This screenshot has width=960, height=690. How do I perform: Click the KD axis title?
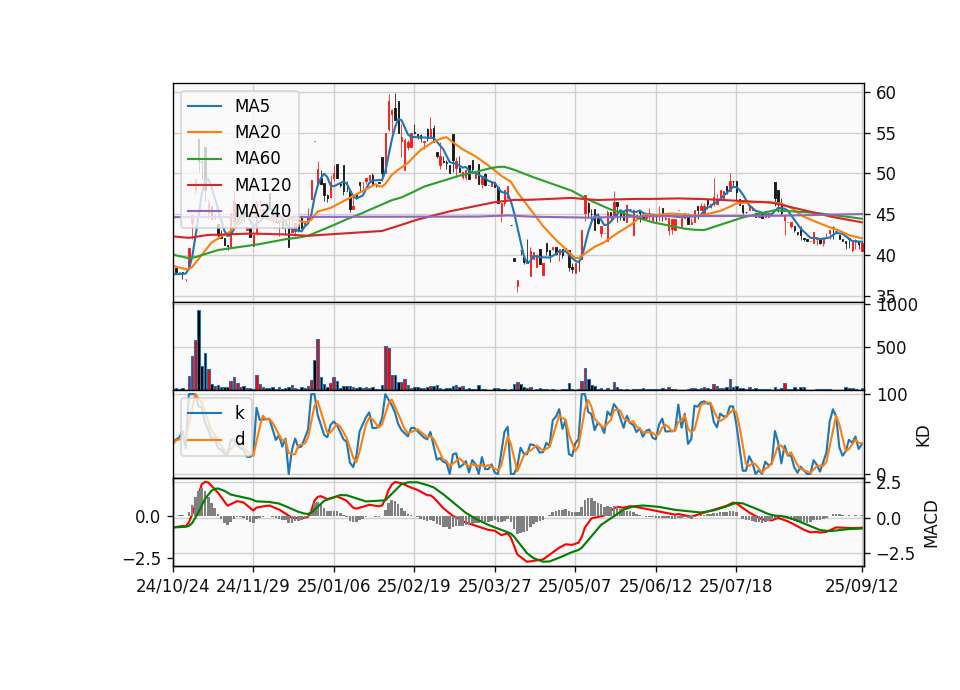pos(923,437)
